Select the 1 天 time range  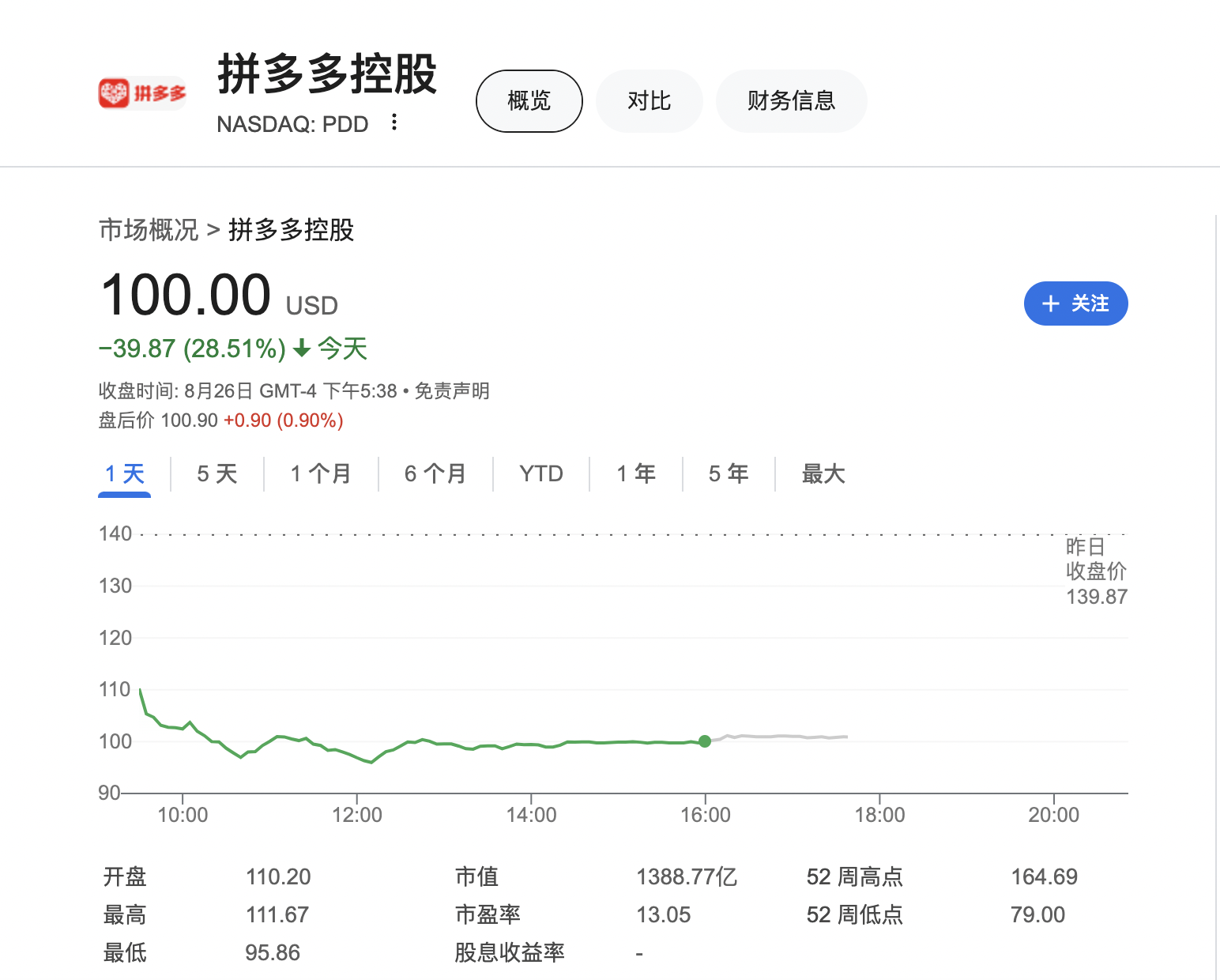tap(125, 474)
